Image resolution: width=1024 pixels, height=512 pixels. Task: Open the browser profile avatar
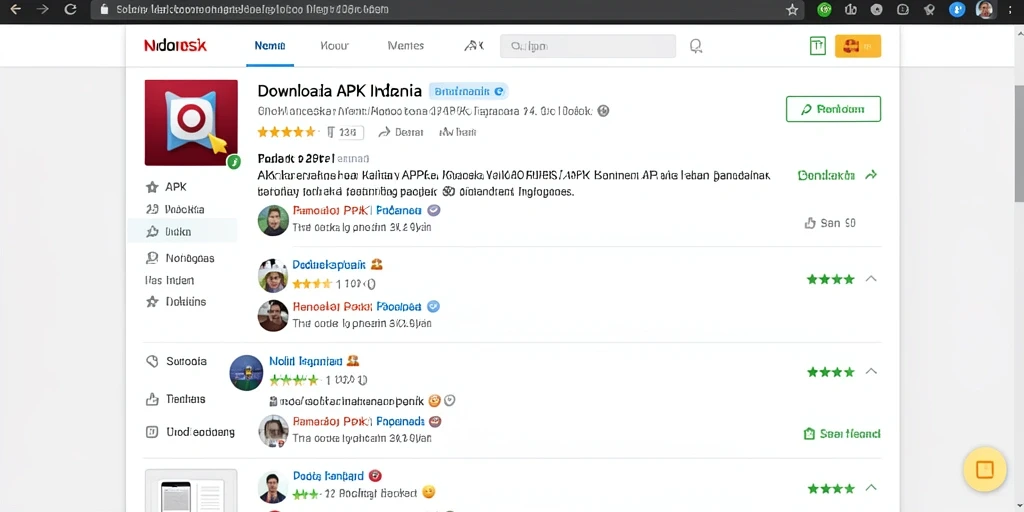(x=985, y=10)
